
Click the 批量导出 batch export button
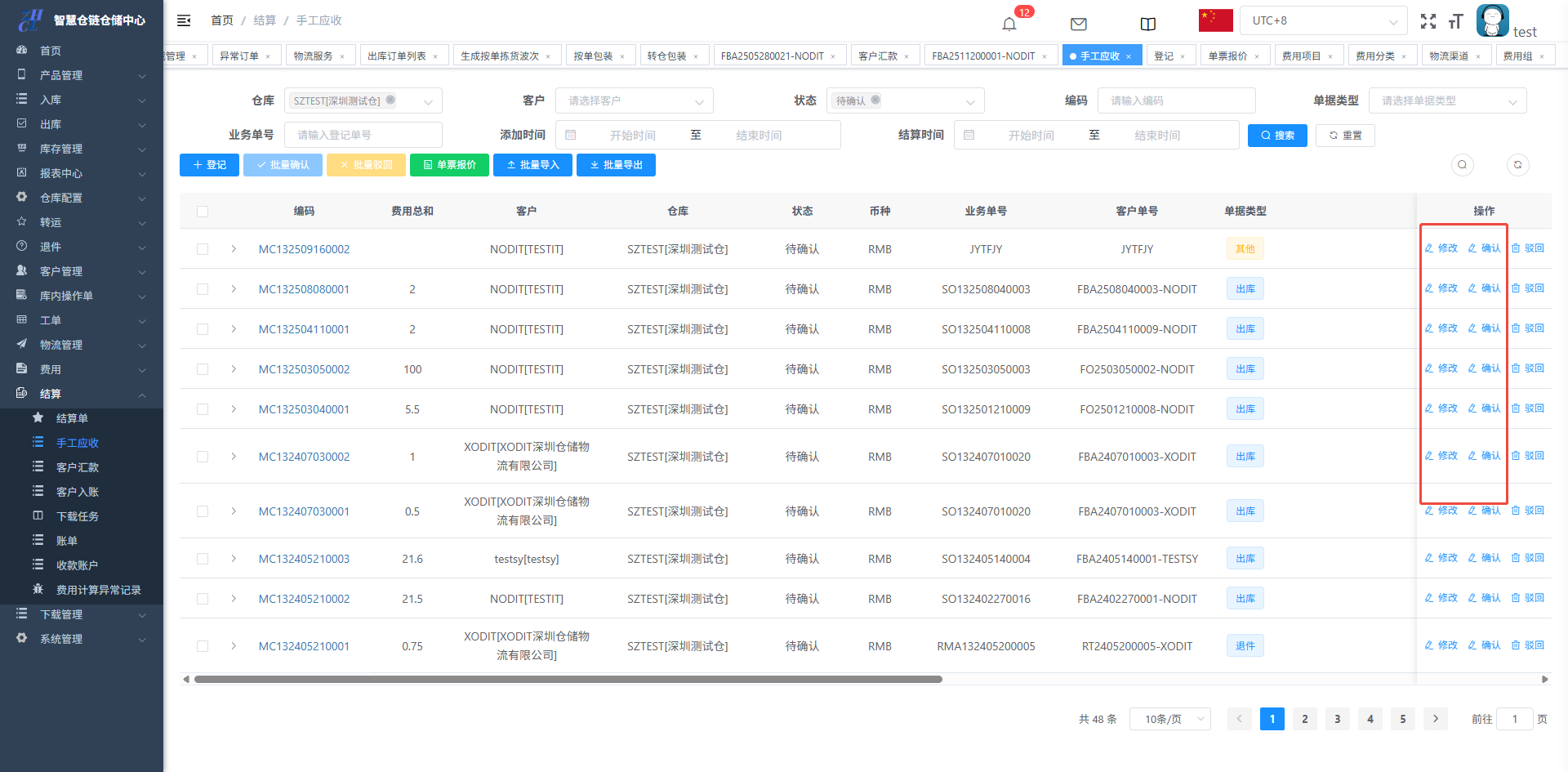(616, 165)
